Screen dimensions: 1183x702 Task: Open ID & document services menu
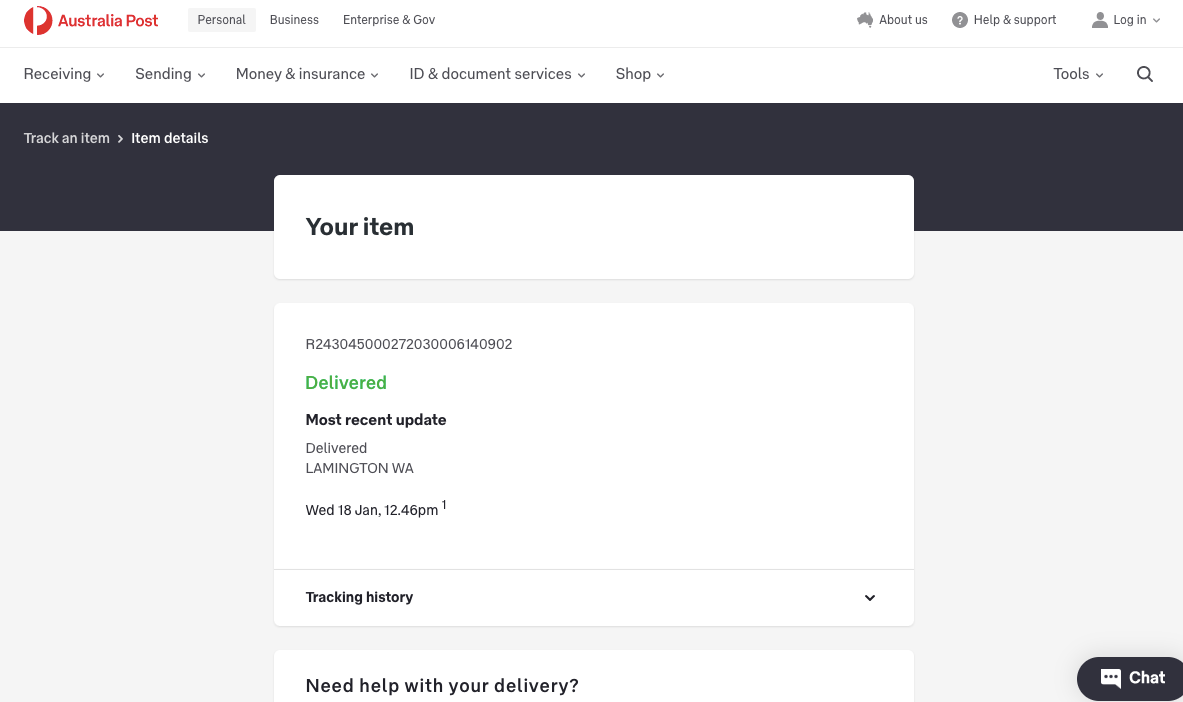497,74
